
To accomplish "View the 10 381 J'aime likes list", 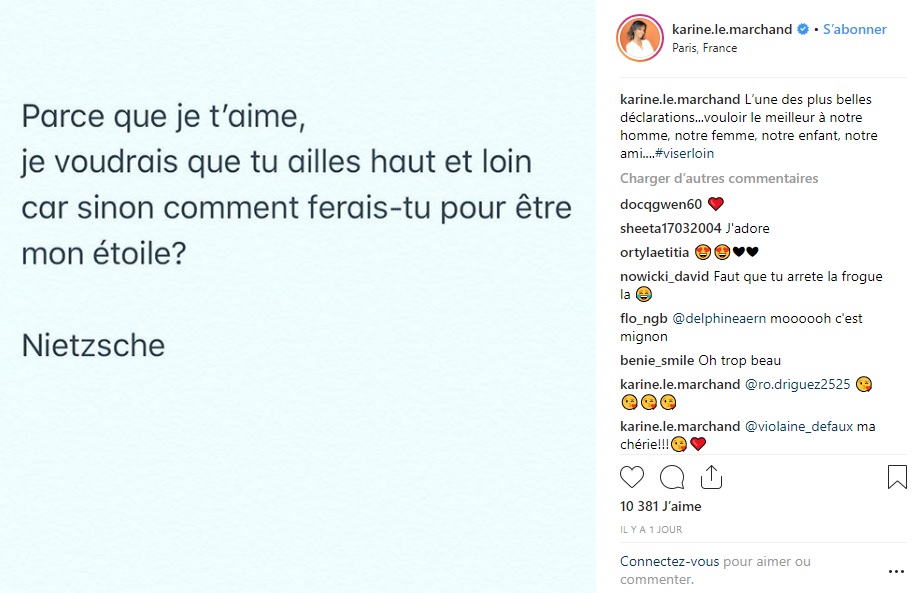I will pyautogui.click(x=660, y=507).
